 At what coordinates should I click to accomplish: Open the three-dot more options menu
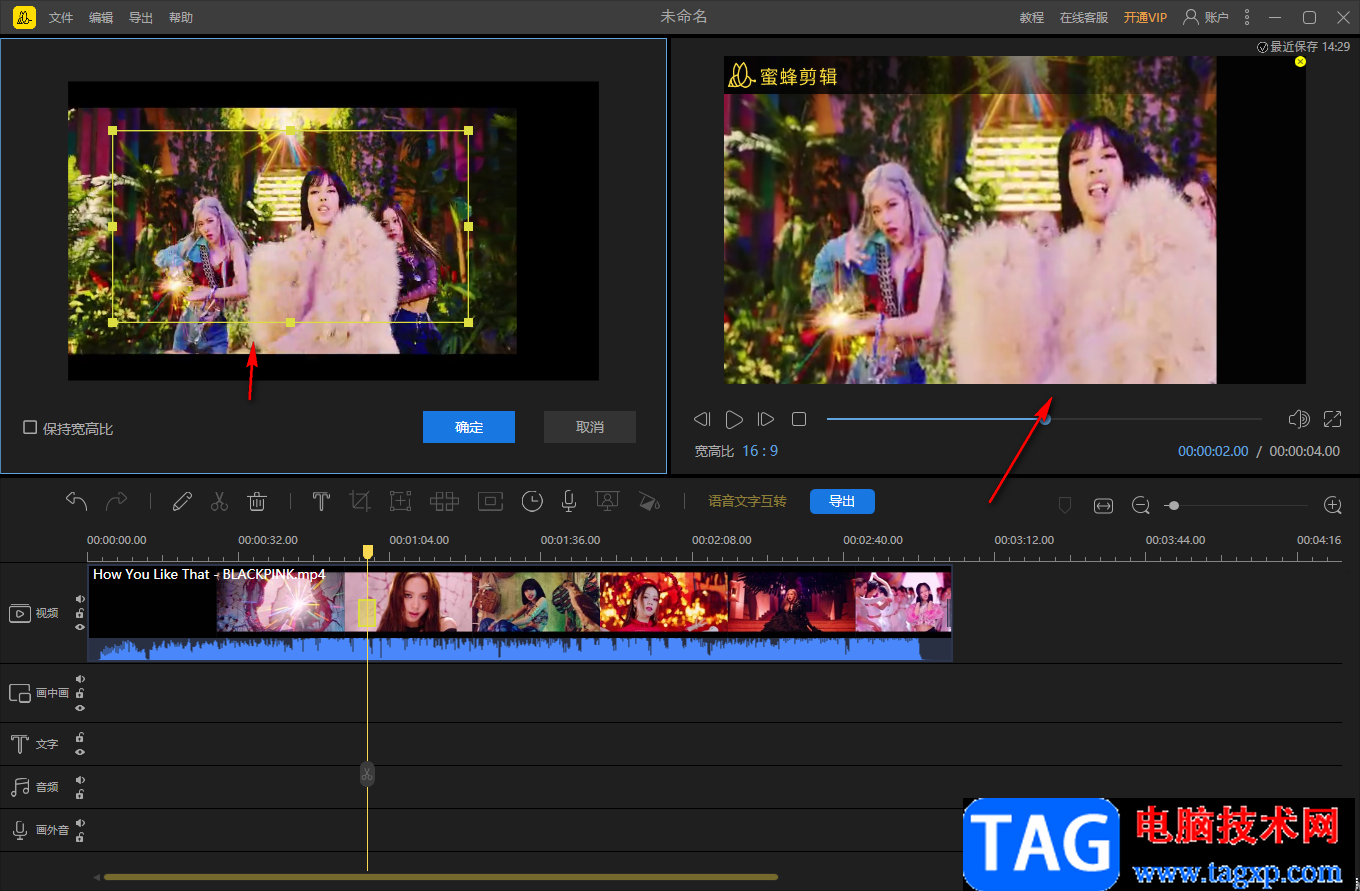1246,17
